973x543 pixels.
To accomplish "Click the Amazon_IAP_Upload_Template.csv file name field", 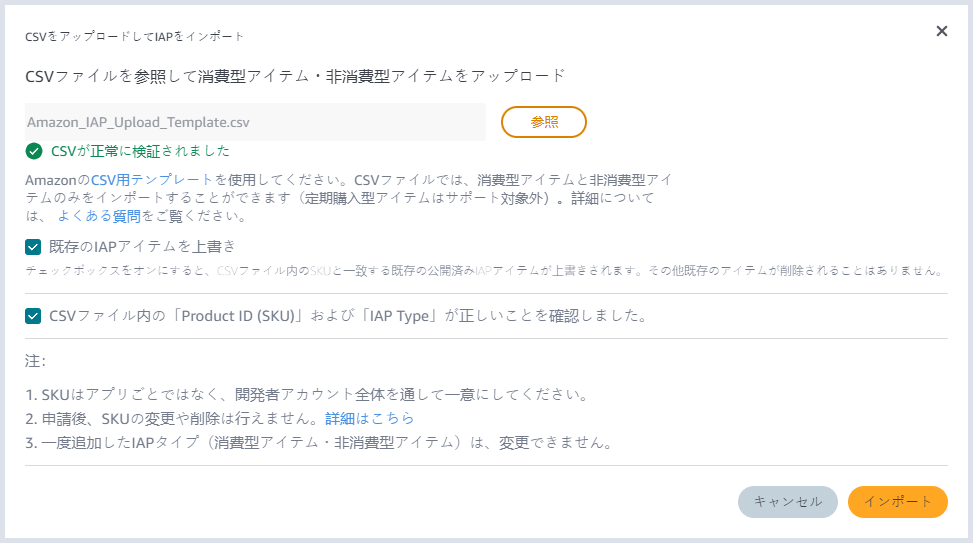I will 256,122.
